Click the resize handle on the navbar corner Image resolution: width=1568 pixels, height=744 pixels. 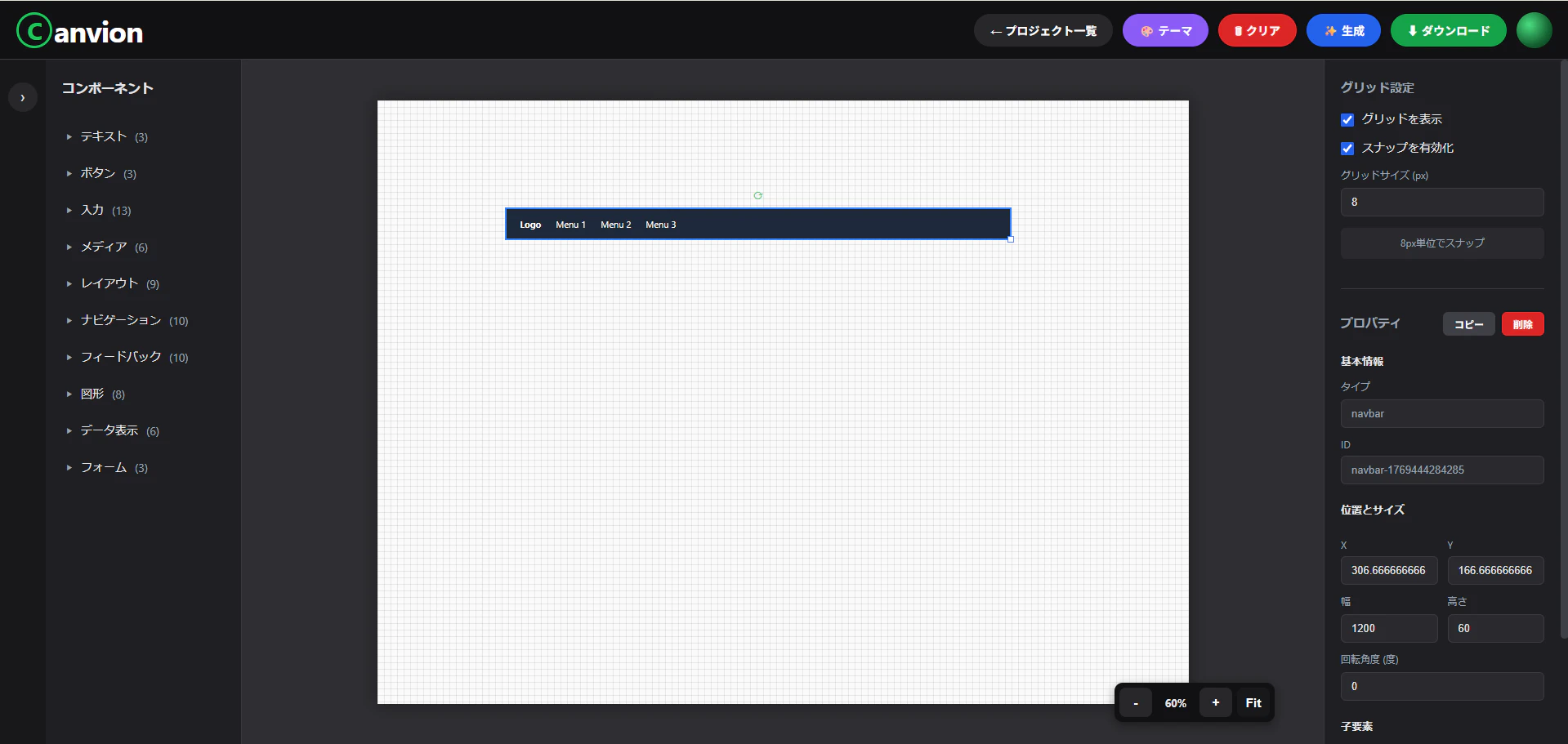[x=1011, y=239]
